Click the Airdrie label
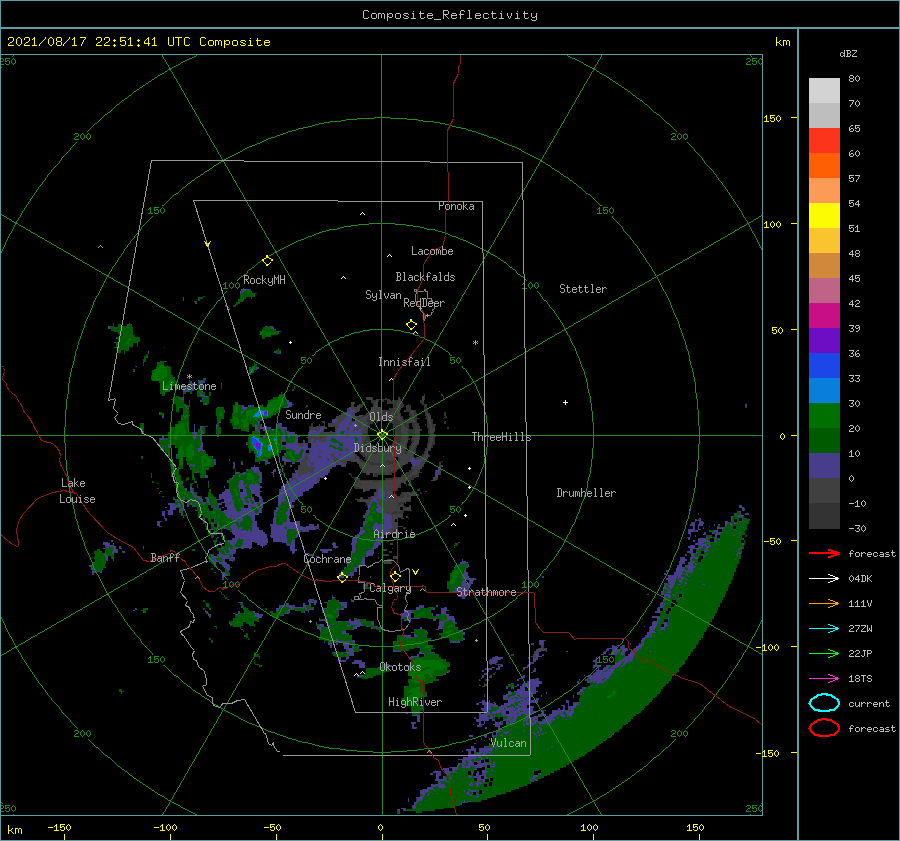The height and width of the screenshot is (841, 900). tap(394, 534)
